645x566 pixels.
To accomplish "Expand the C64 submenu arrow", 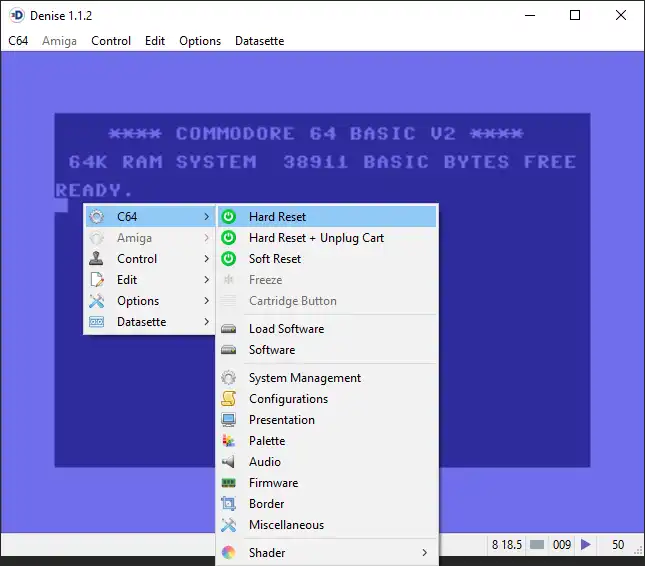I will coord(206,216).
